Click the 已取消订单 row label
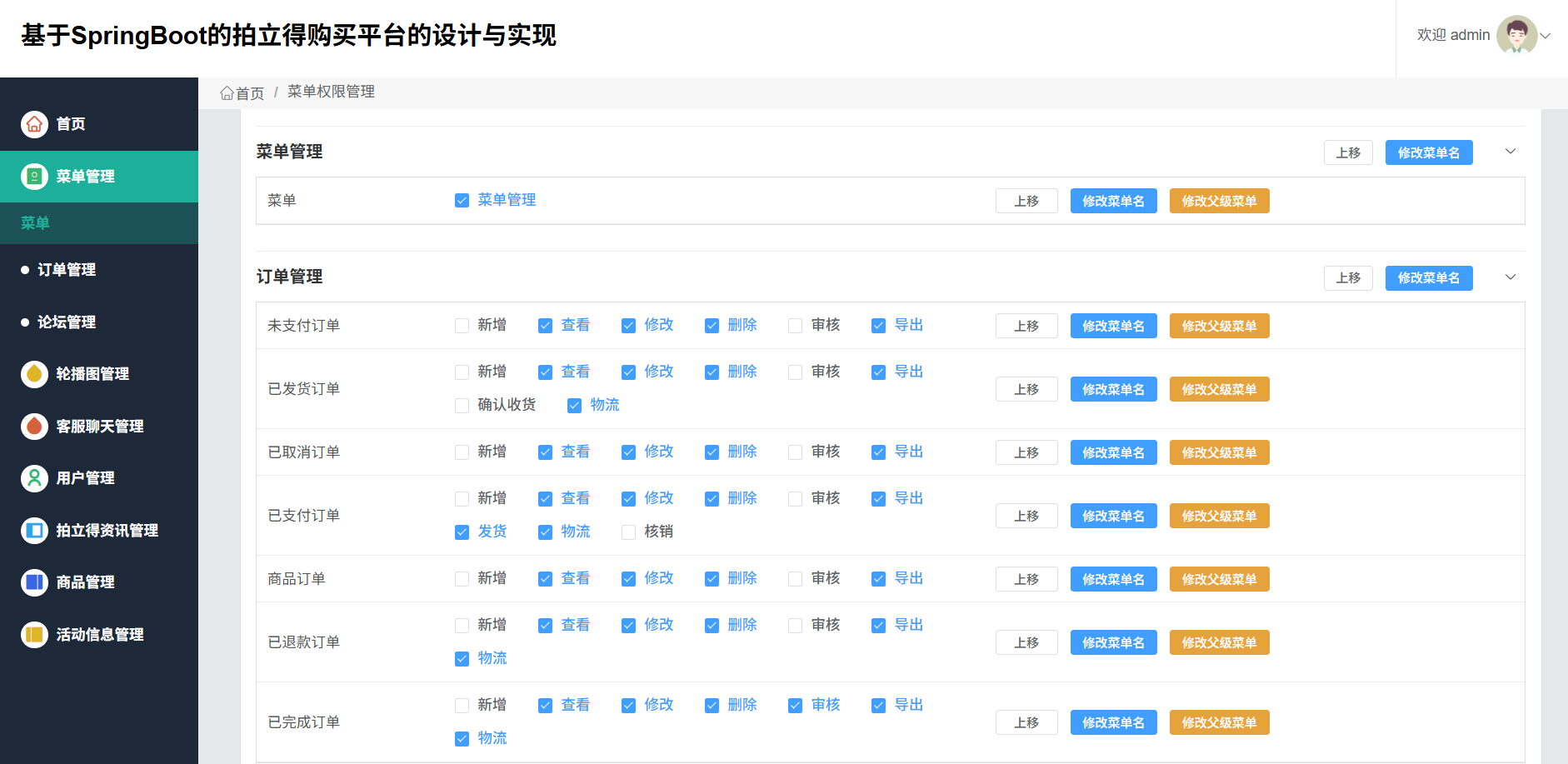The width and height of the screenshot is (1568, 764). [x=303, y=452]
